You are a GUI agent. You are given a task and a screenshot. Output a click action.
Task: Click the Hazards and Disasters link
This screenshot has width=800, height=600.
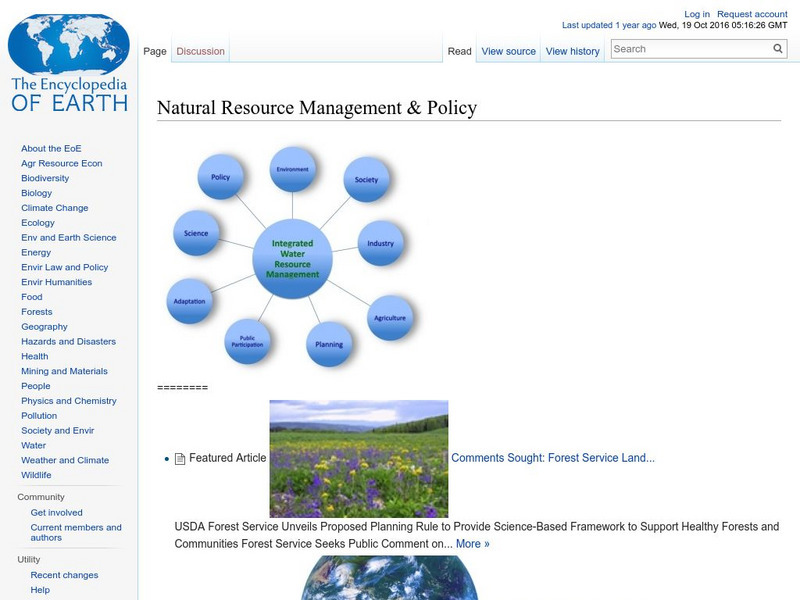point(70,341)
